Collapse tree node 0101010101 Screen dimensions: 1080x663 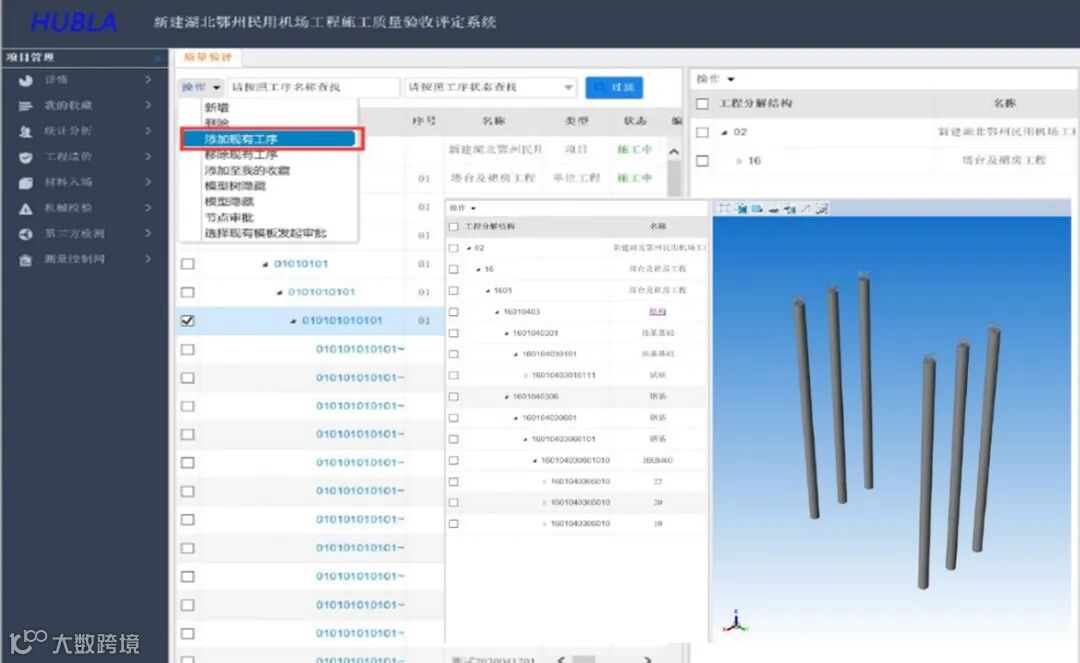[x=279, y=293]
